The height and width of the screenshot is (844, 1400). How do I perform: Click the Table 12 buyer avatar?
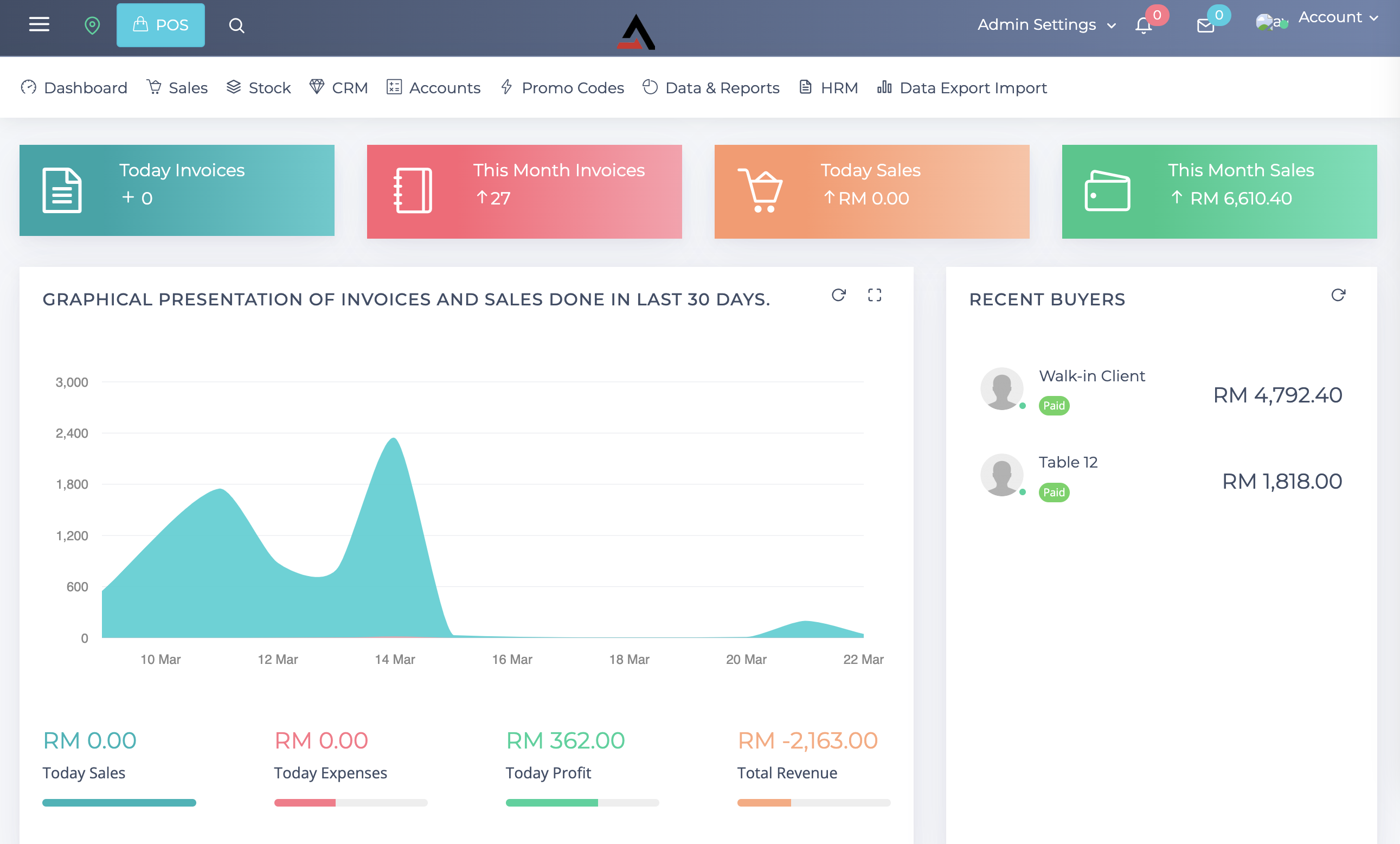pos(1001,475)
